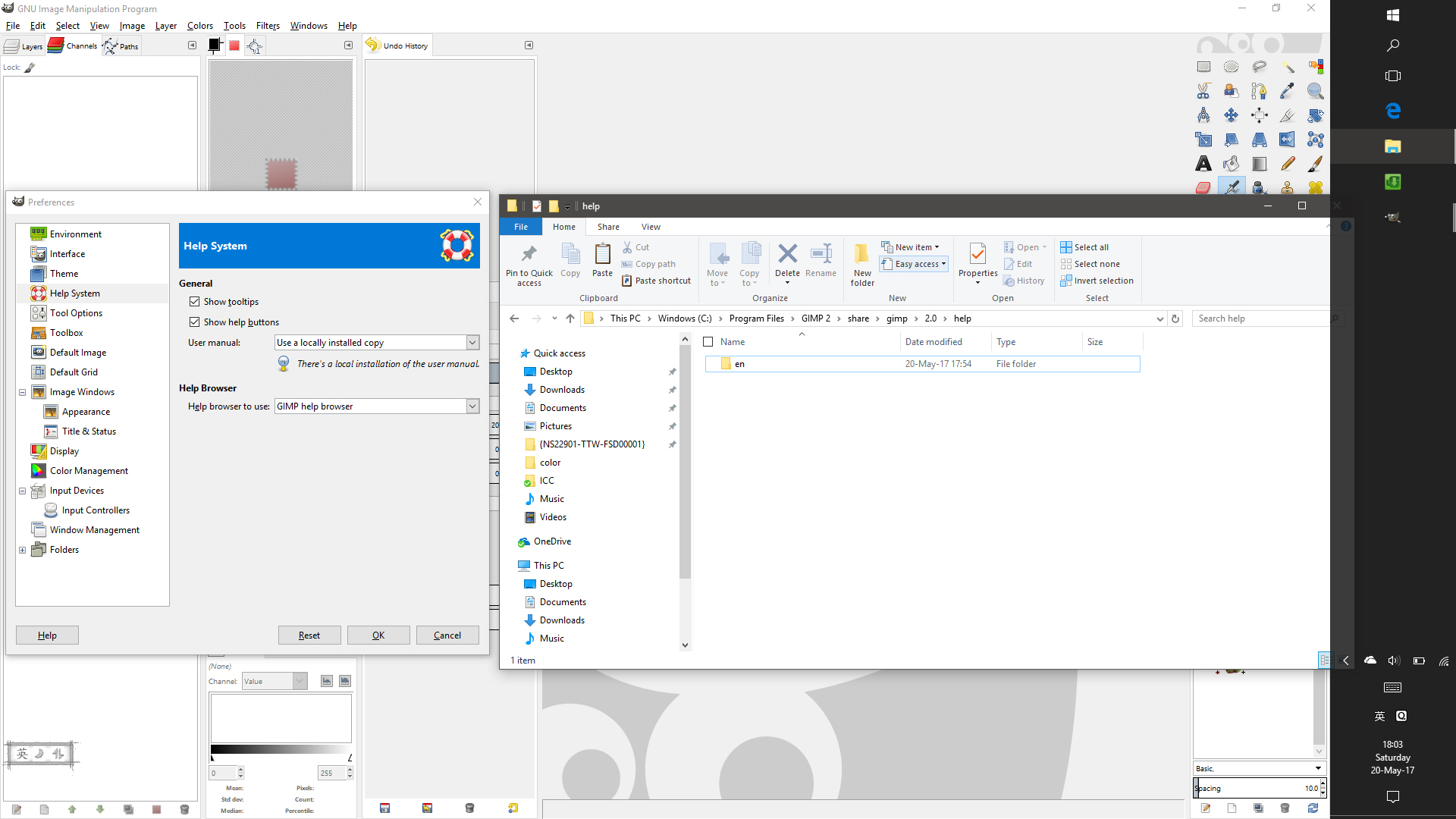This screenshot has height=819, width=1456.
Task: Click the histogram black-to-white range slider
Action: [x=281, y=750]
